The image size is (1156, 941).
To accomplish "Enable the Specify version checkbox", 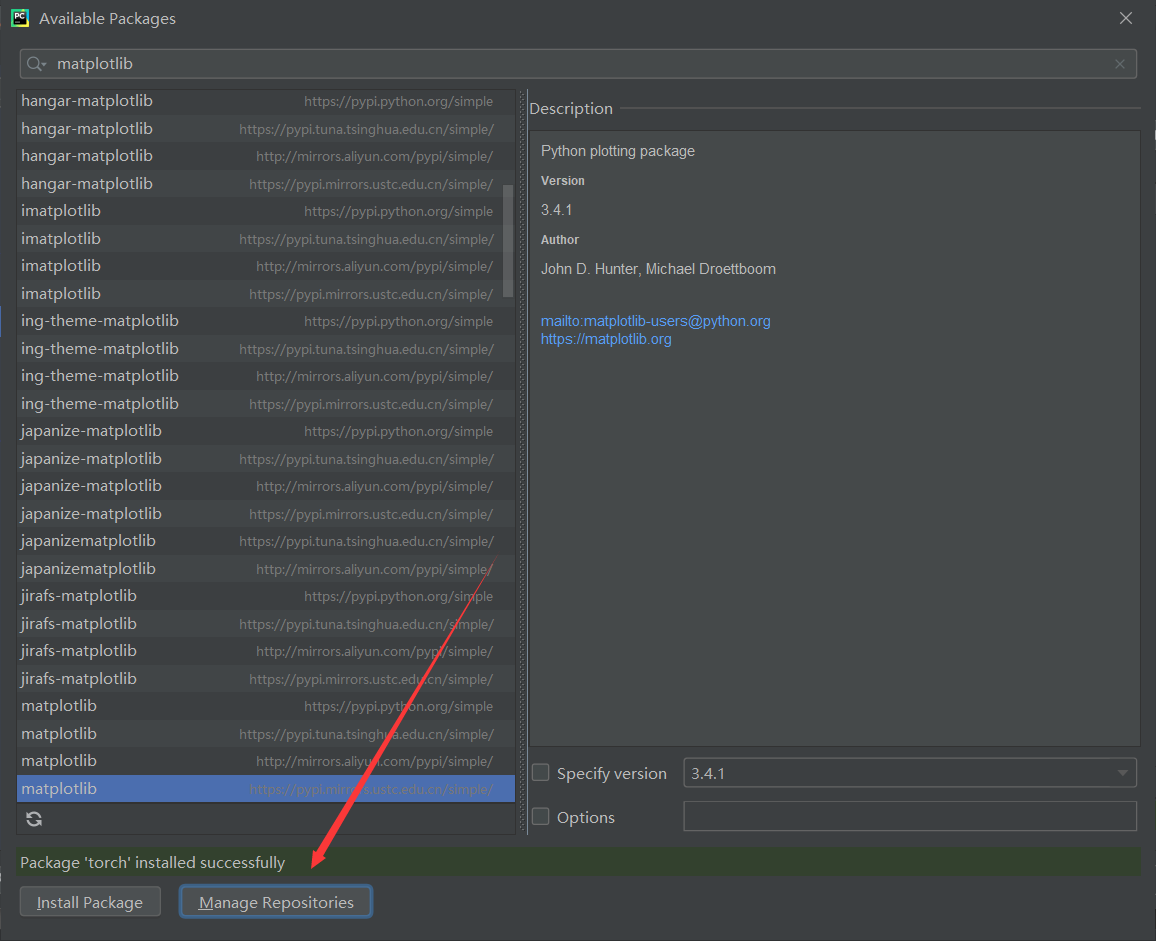I will click(x=541, y=773).
